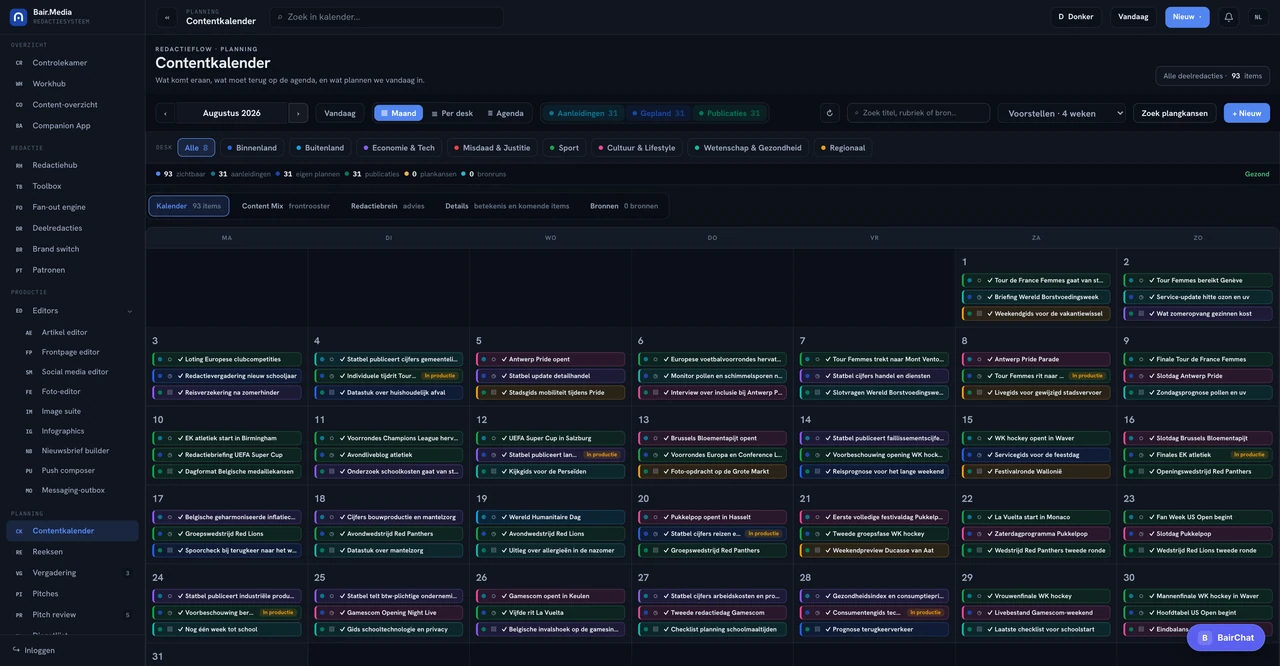Open Foto-editor in the sidebar
The image size is (1280, 666).
[x=78, y=392]
